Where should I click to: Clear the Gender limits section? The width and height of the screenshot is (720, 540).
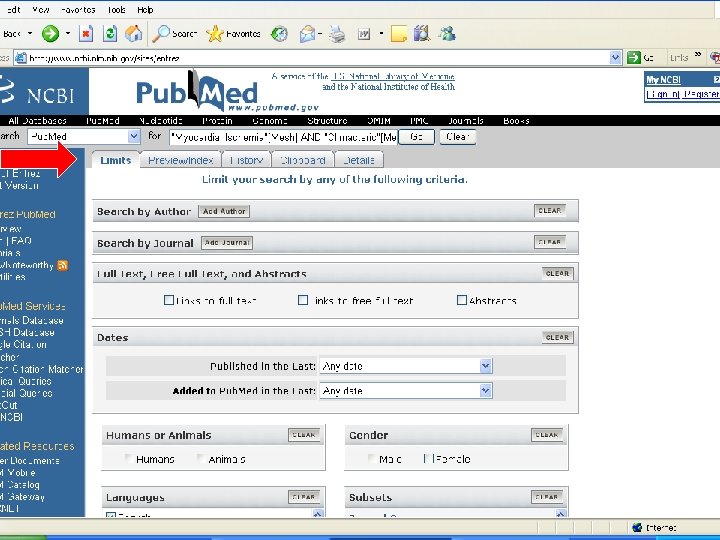click(x=546, y=434)
